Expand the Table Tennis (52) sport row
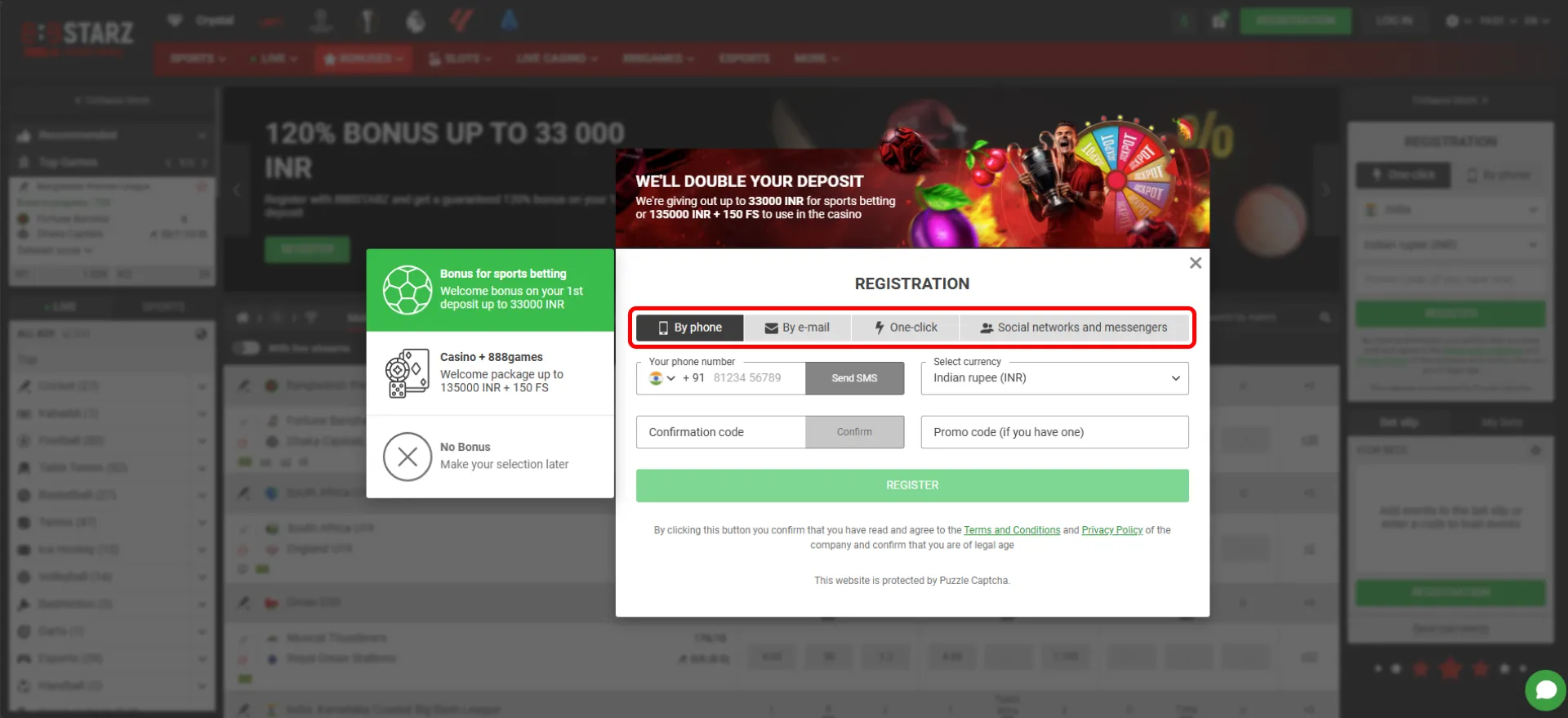The image size is (1568, 718). (112, 468)
